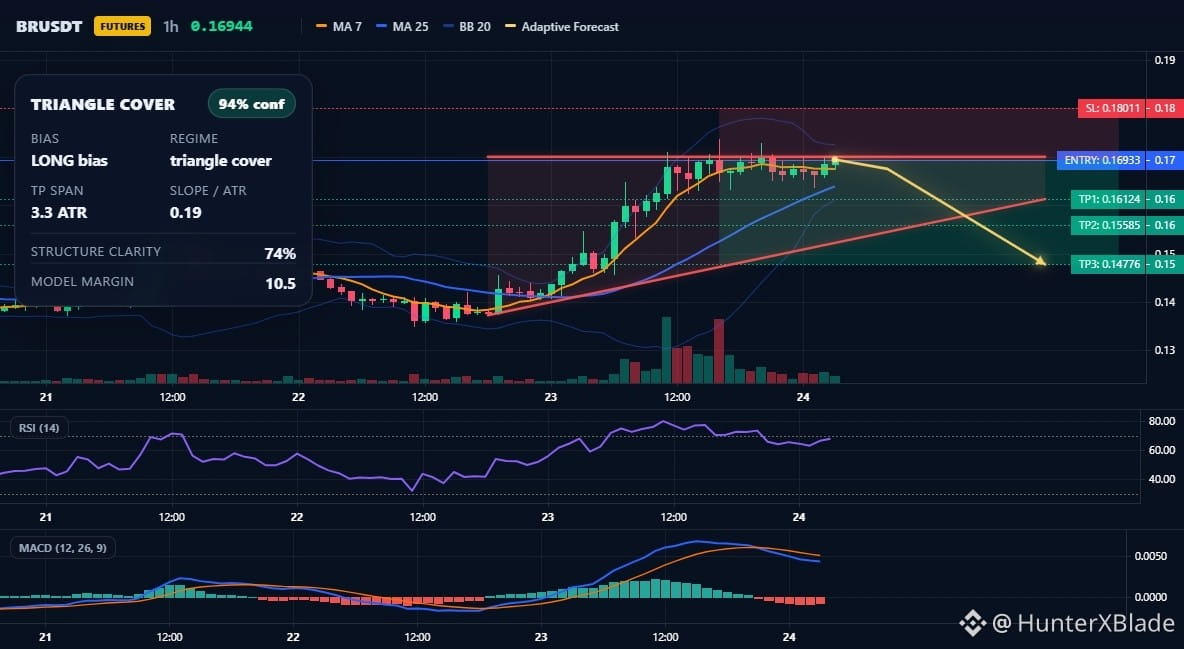1184x649 pixels.
Task: Click the 60.00 RSI axis label
Action: (x=1161, y=450)
